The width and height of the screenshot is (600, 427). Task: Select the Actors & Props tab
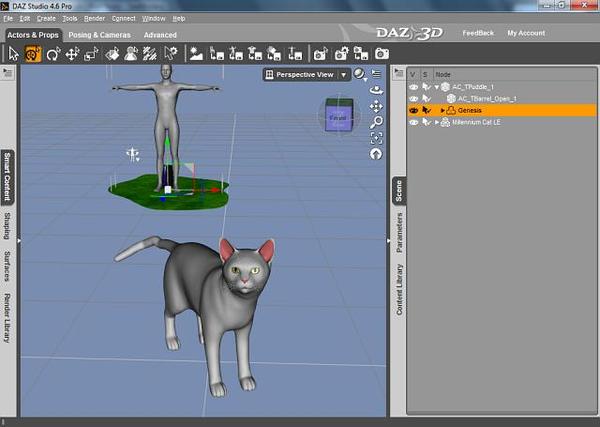click(x=33, y=35)
